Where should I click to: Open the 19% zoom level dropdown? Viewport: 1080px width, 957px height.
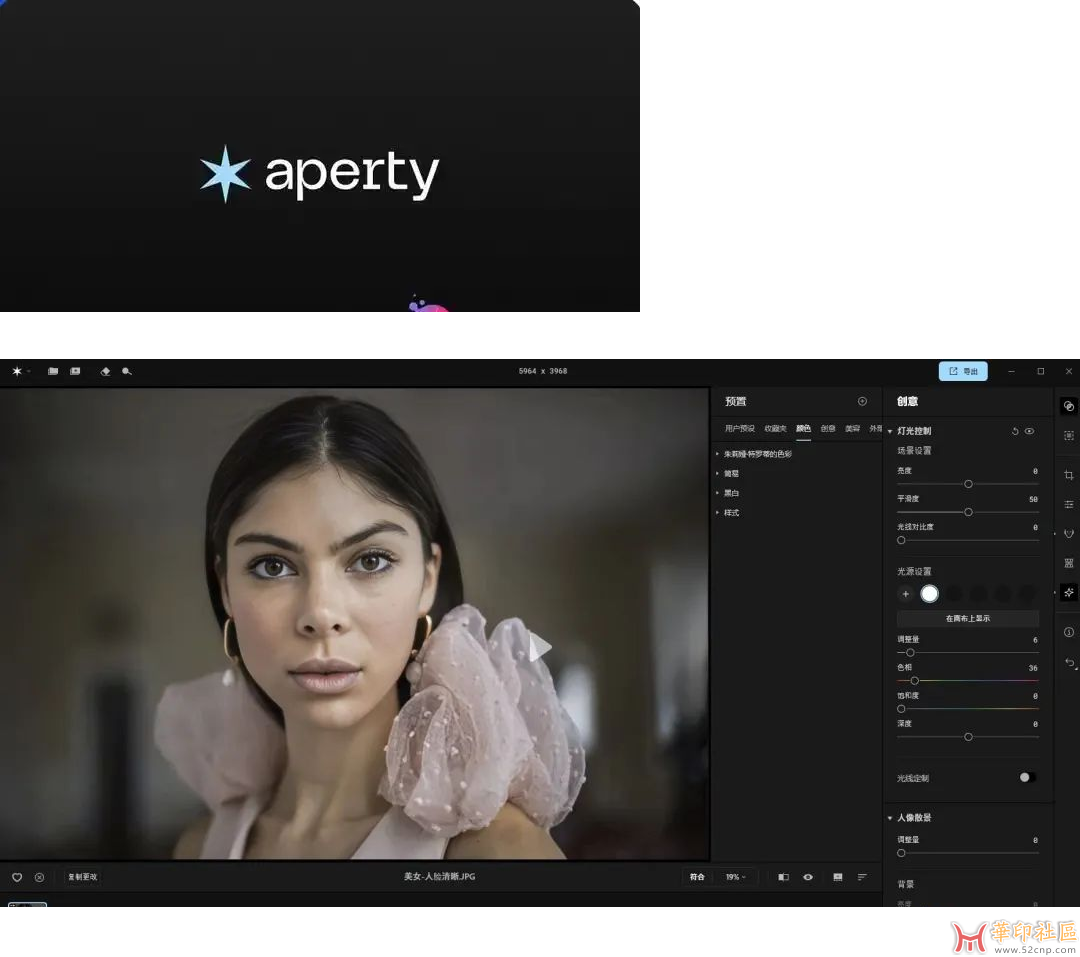735,877
